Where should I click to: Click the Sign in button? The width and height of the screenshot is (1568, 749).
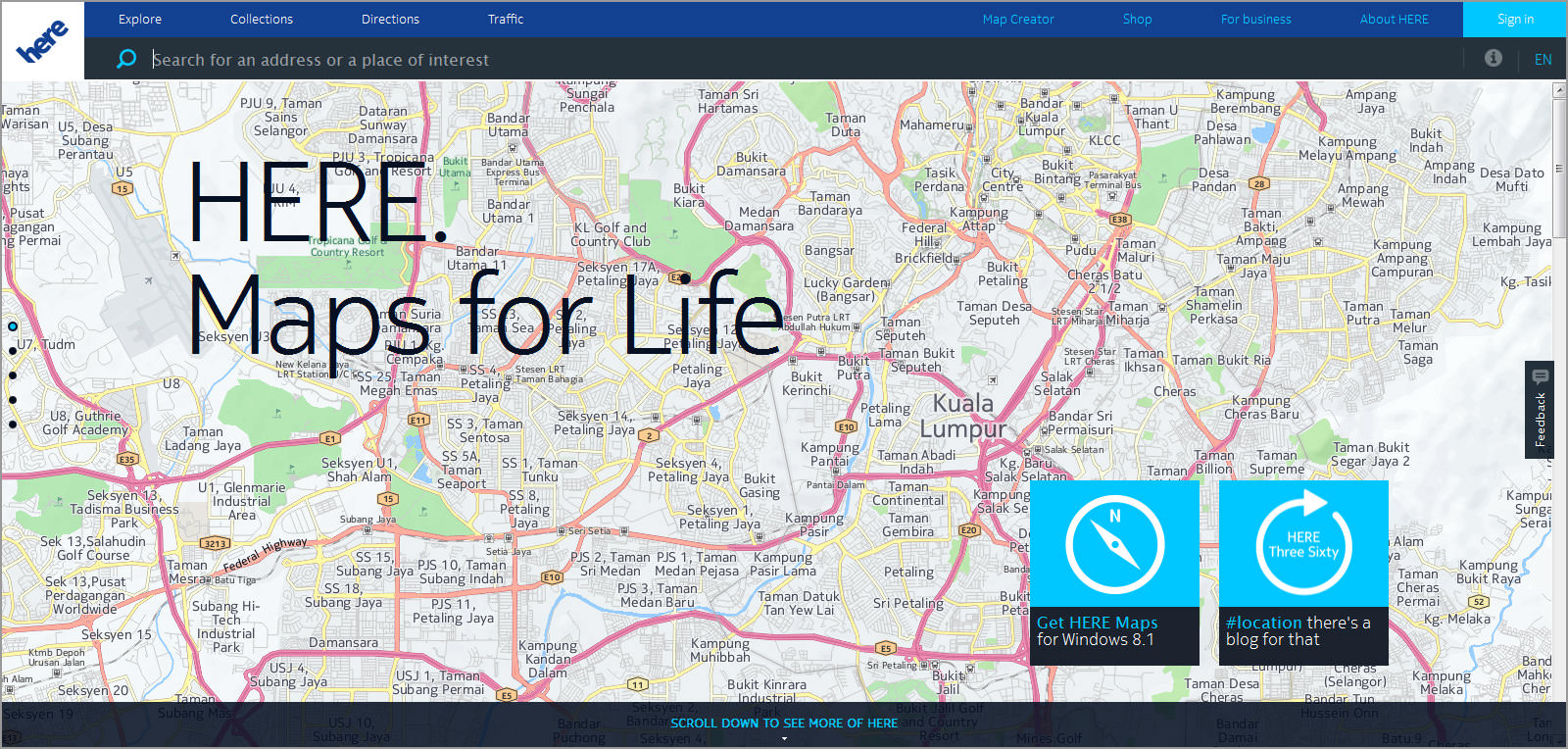click(1515, 19)
